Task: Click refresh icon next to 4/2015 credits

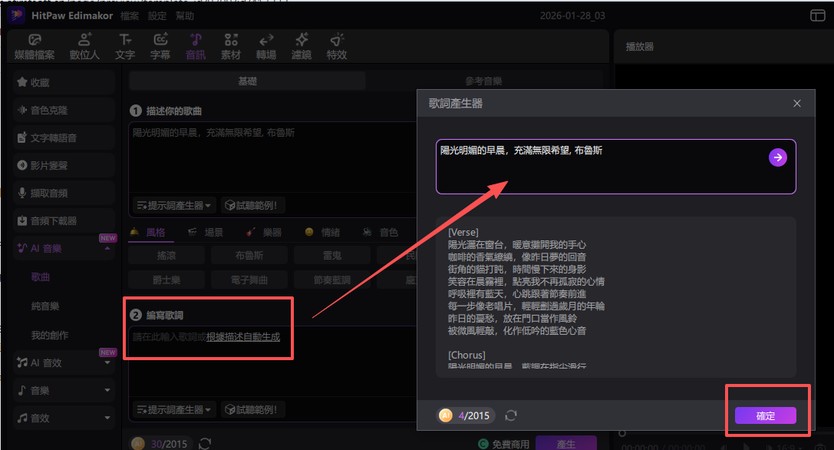Action: click(x=511, y=415)
